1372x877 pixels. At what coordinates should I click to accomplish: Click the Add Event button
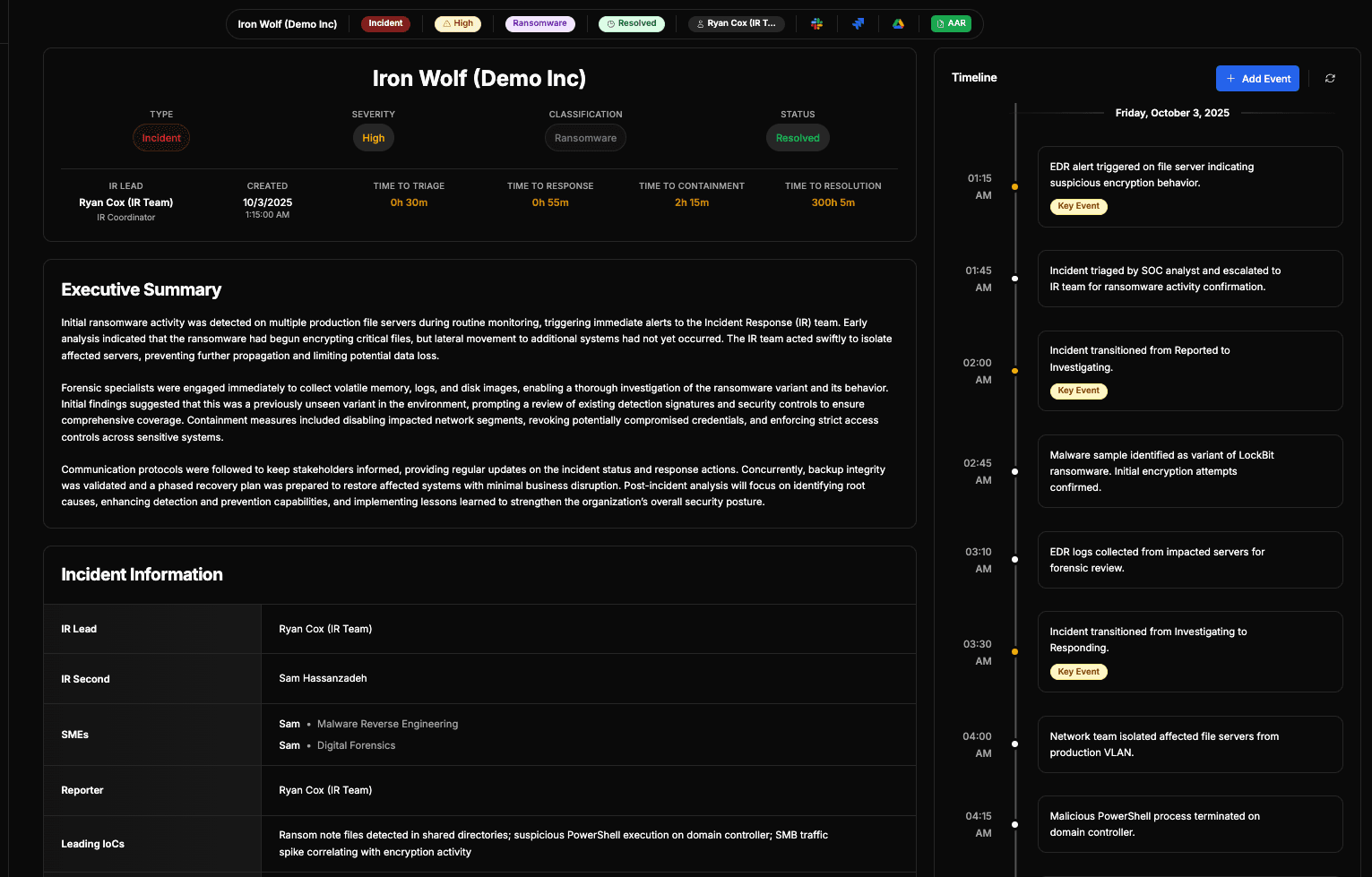(1257, 79)
